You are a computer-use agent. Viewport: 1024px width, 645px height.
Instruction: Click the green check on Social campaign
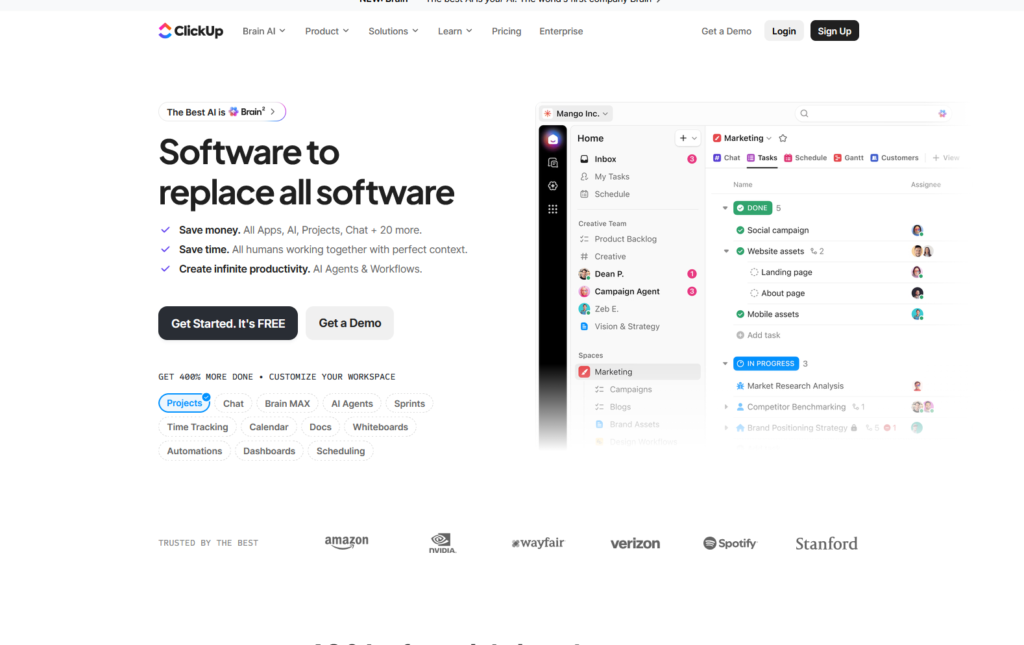(x=740, y=230)
